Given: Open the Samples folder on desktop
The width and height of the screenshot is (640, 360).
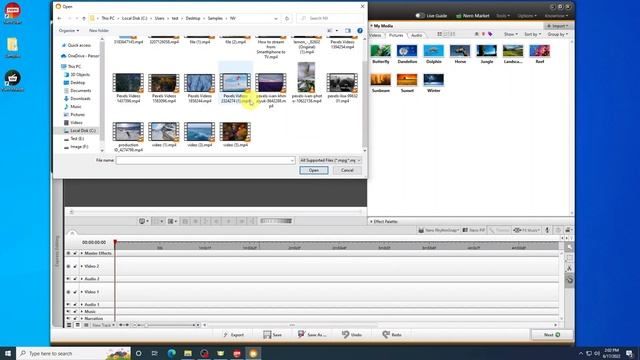Looking at the screenshot, I should pos(12,48).
